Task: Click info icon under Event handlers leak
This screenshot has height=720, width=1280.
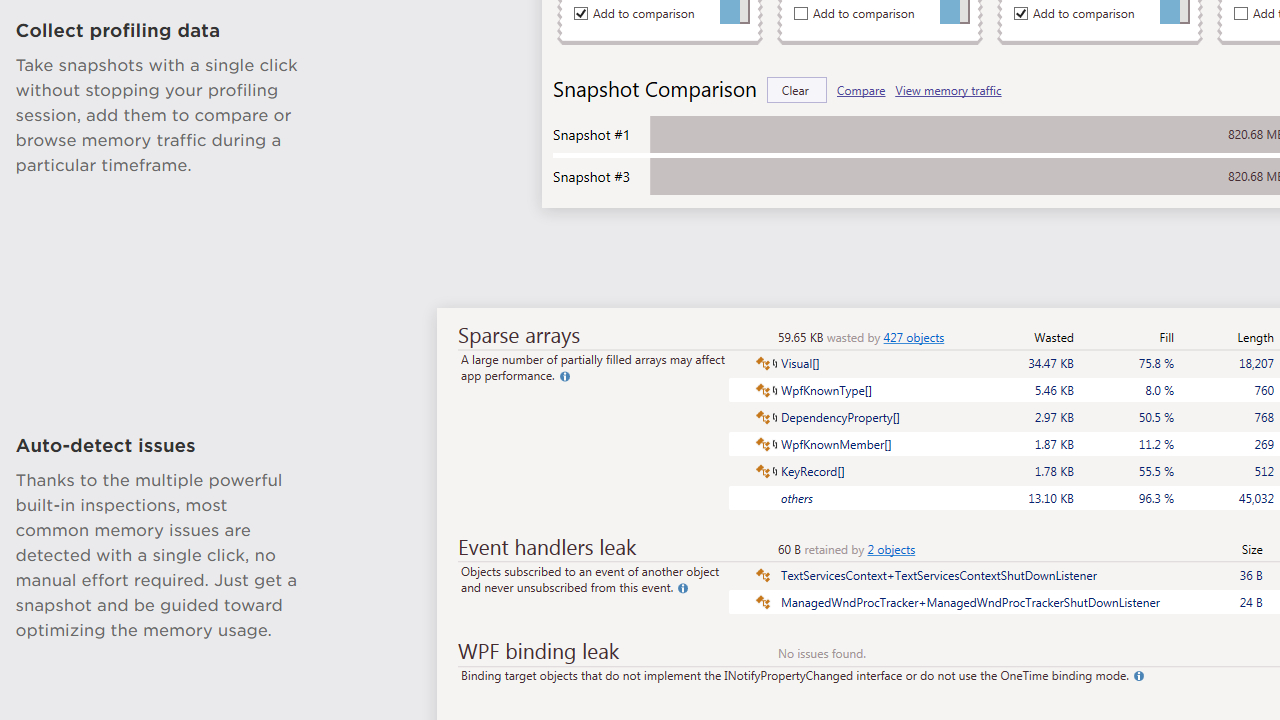Action: click(683, 589)
